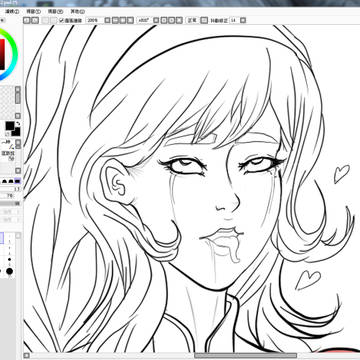The image size is (360, 360).
Task: Pick a shade in the red color square
Action: (x=2, y=54)
